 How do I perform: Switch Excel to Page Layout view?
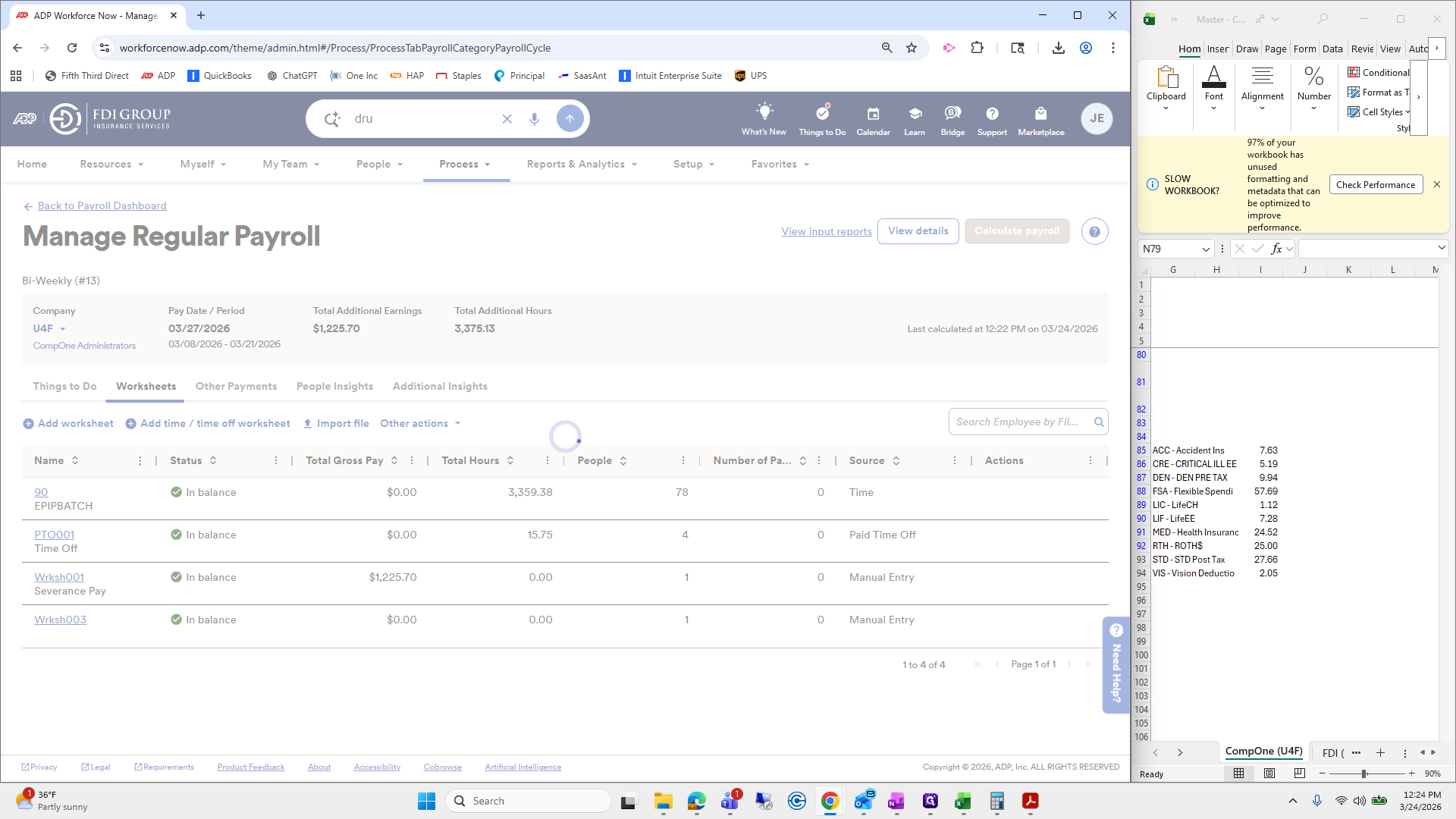coord(1269,773)
